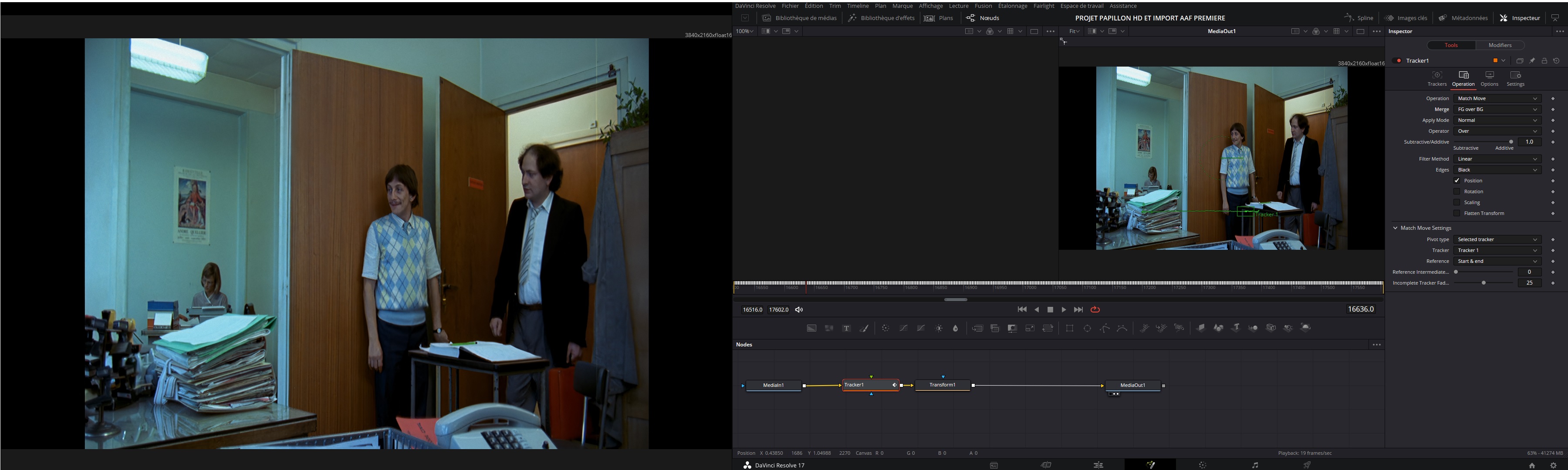Add a pMerge particle node
Screen dimensions: 1568x470
click(1161, 328)
